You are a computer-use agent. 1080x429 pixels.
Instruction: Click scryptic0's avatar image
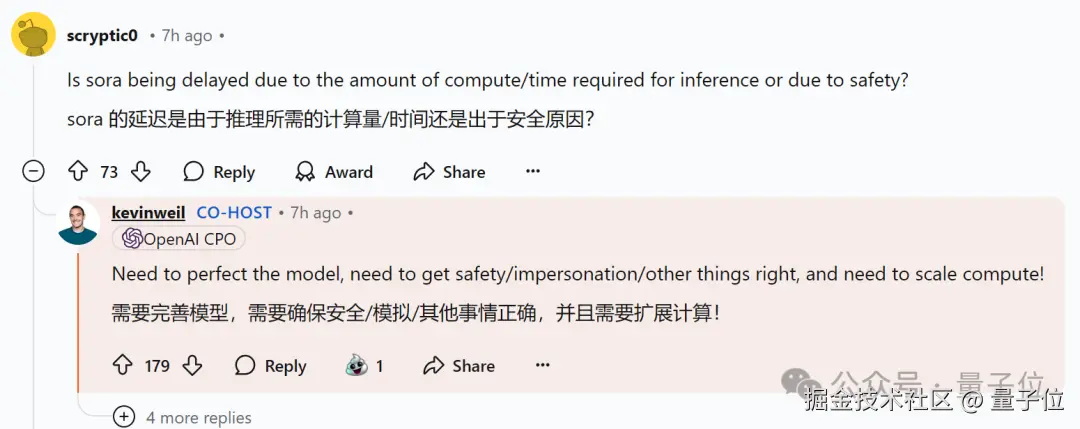click(33, 35)
